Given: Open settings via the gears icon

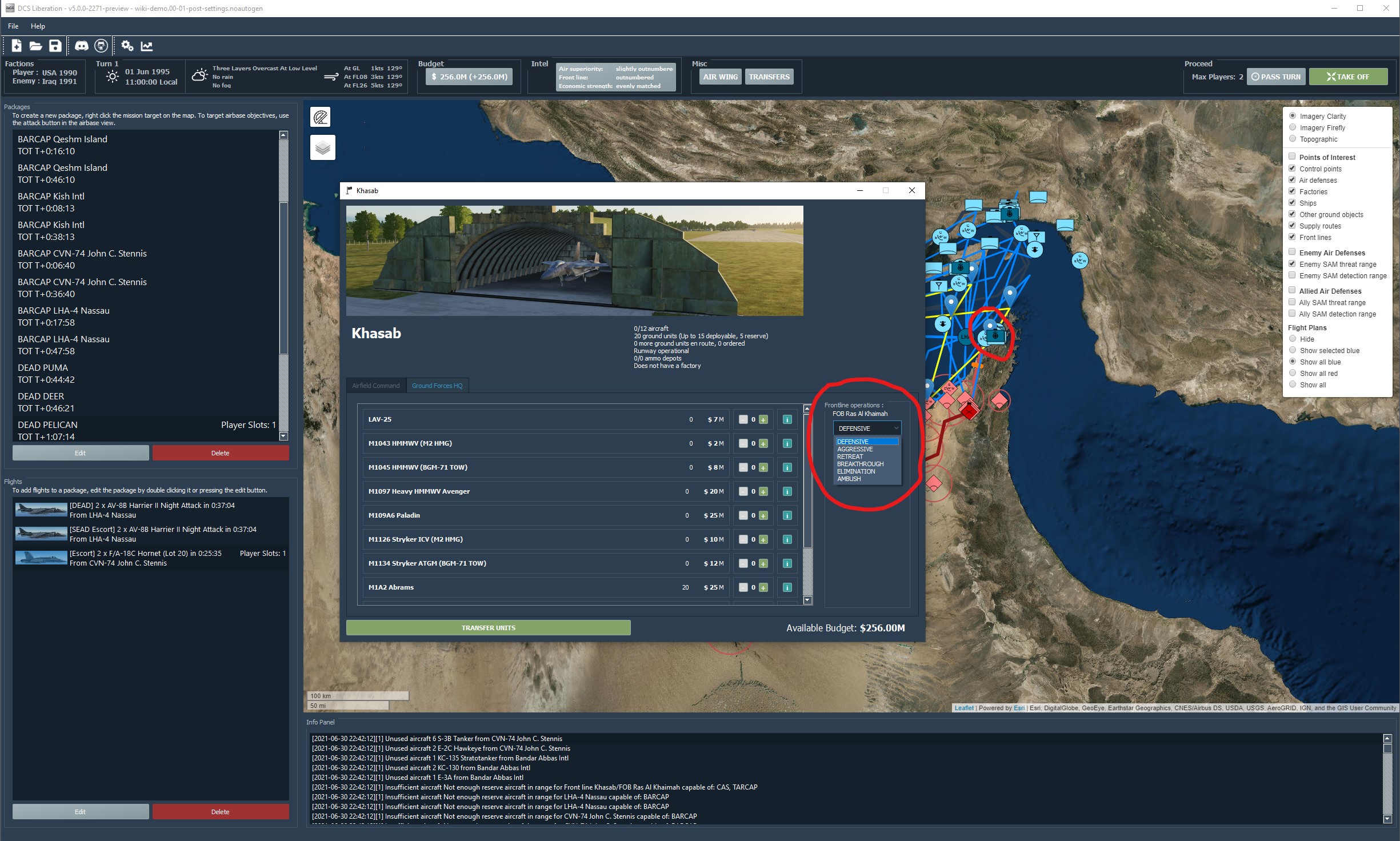Looking at the screenshot, I should (x=127, y=46).
